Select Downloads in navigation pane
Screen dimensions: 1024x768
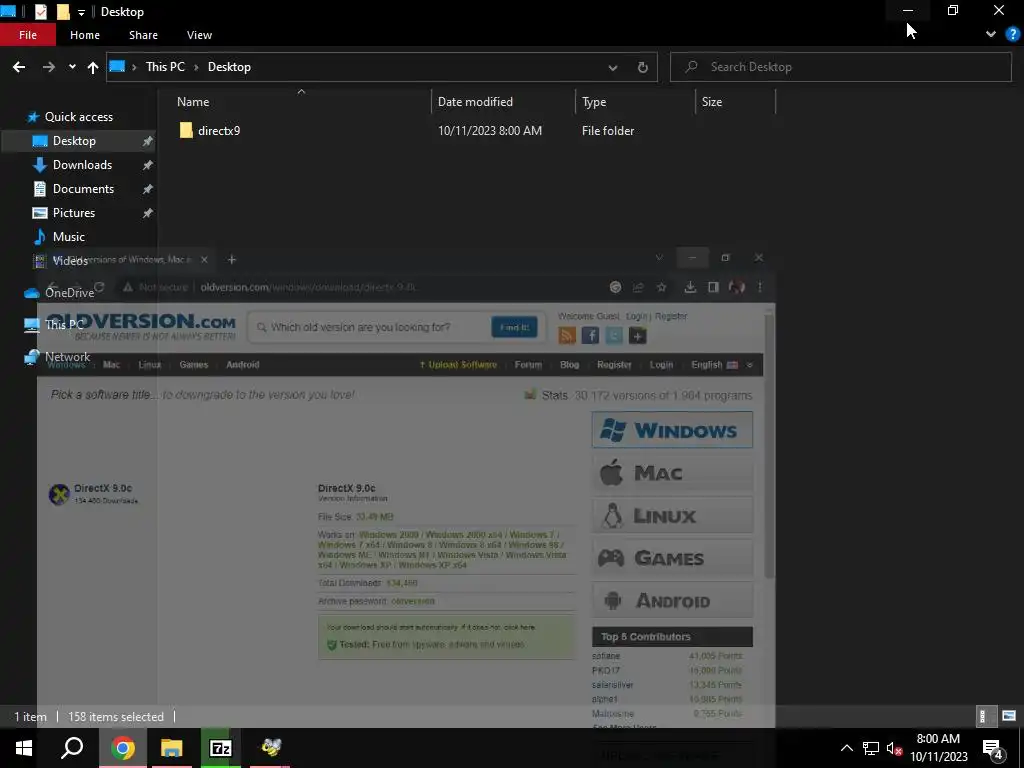(x=82, y=165)
